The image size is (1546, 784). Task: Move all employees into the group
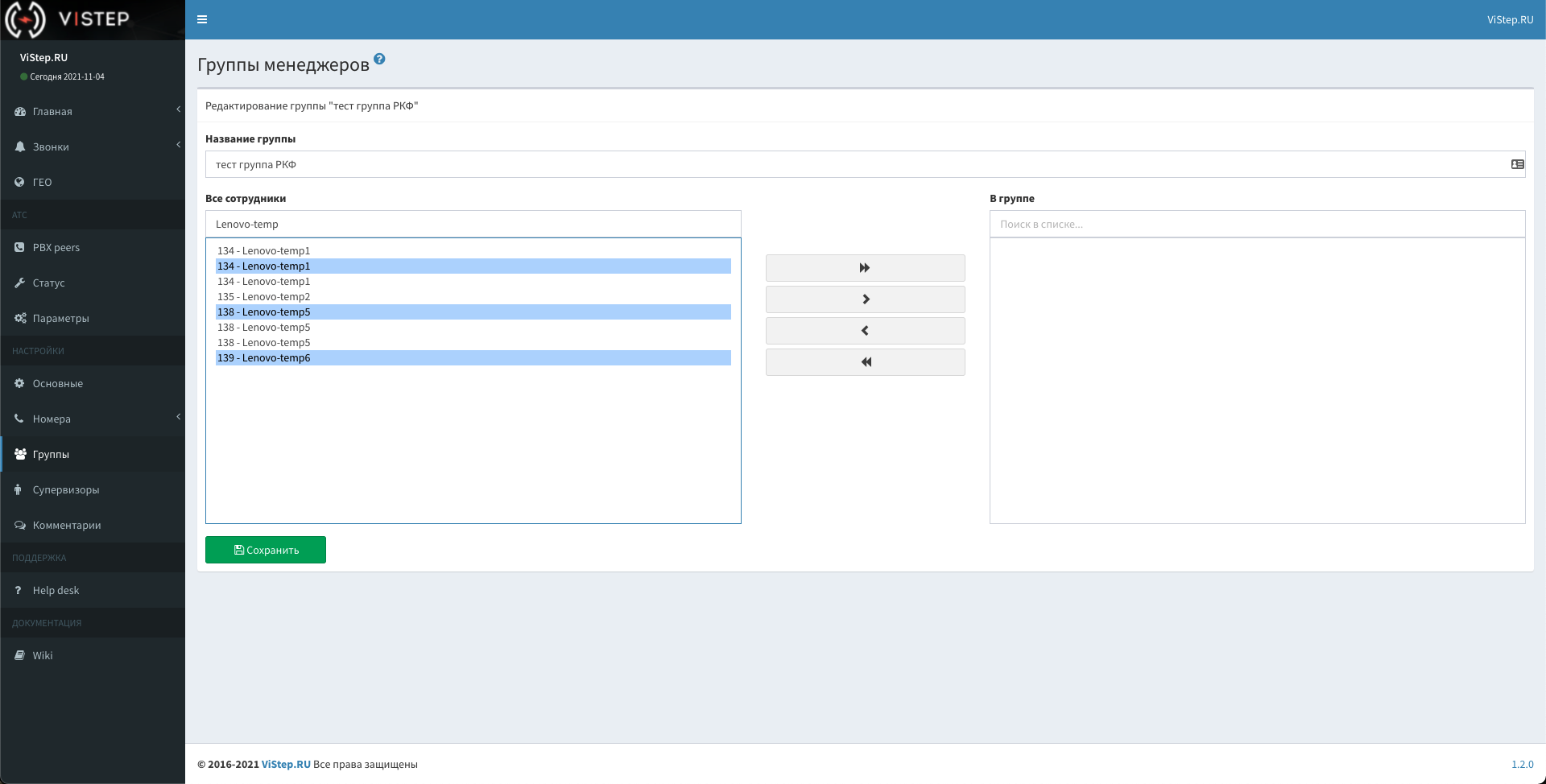click(x=865, y=268)
